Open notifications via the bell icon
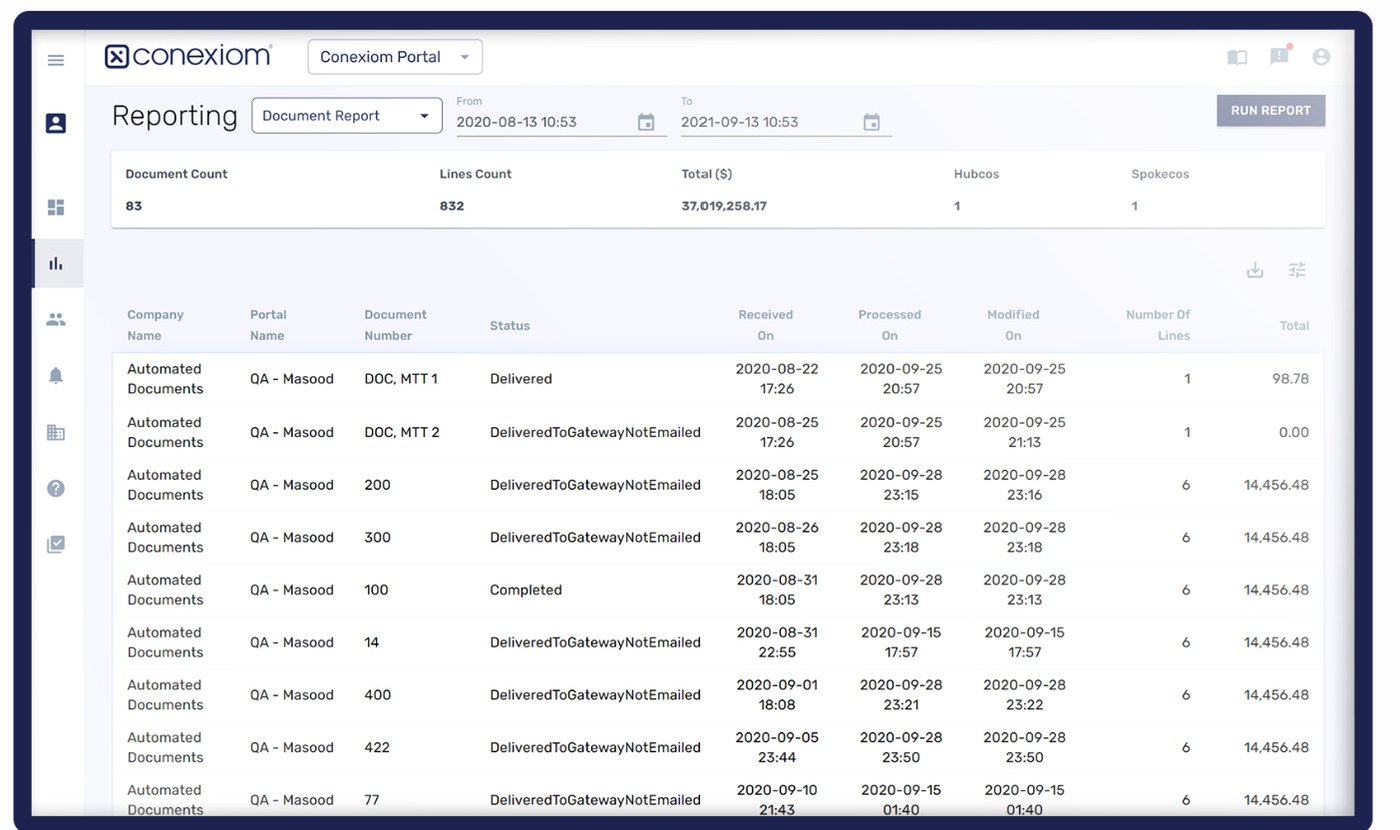This screenshot has width=1400, height=830. (x=56, y=375)
